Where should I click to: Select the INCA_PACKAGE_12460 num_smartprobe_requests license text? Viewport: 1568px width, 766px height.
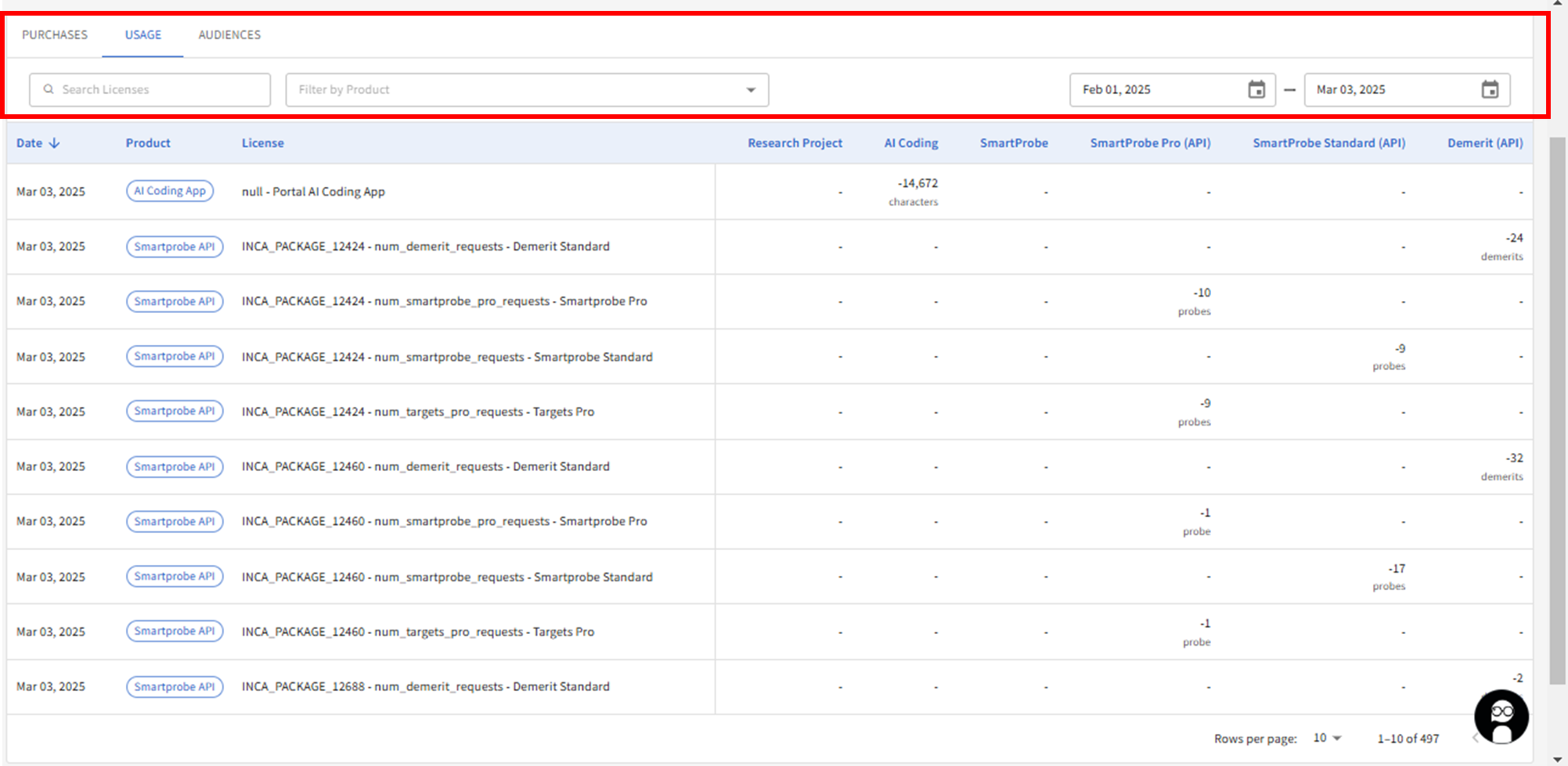point(447,577)
